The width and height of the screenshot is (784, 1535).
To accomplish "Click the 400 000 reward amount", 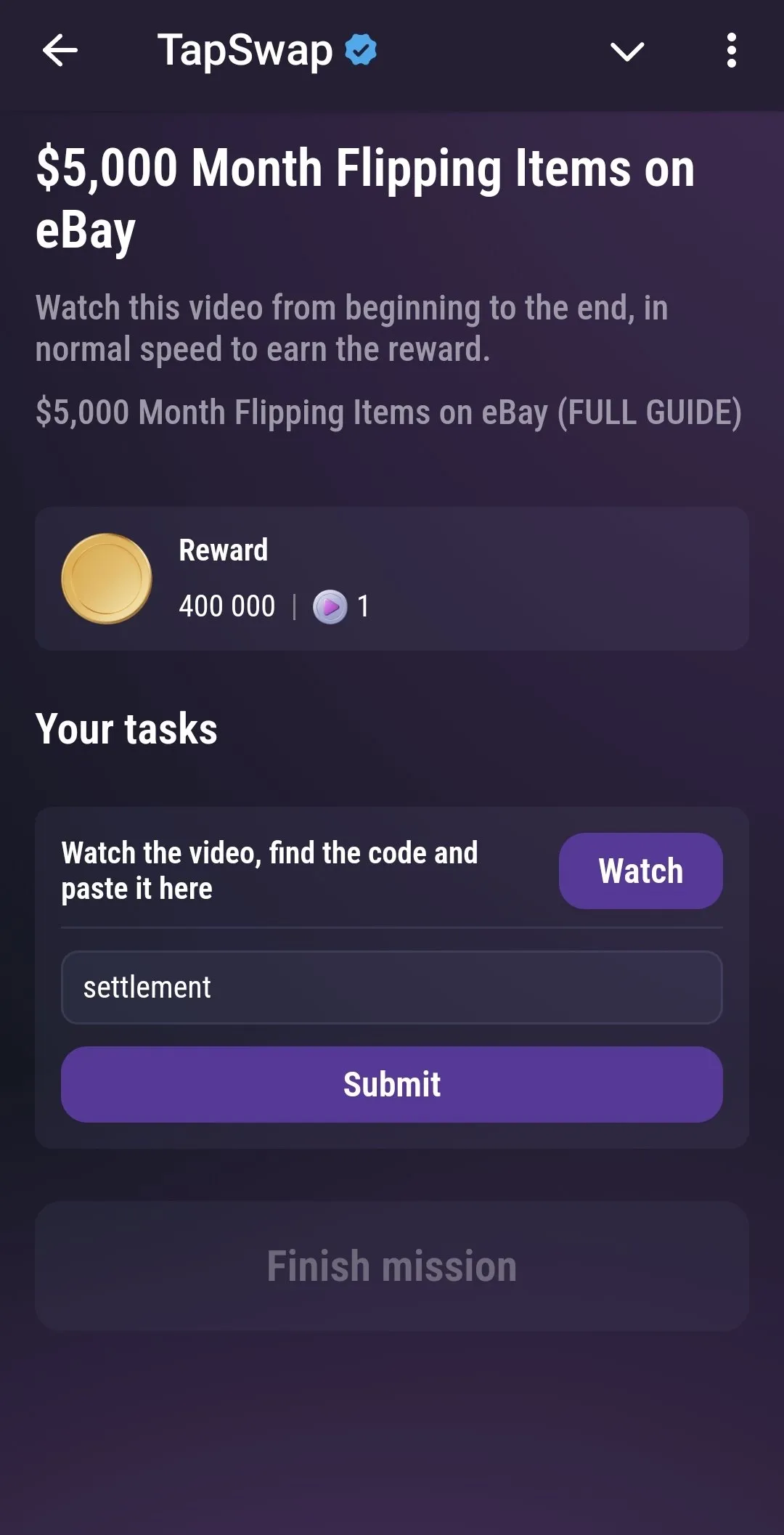I will click(227, 606).
